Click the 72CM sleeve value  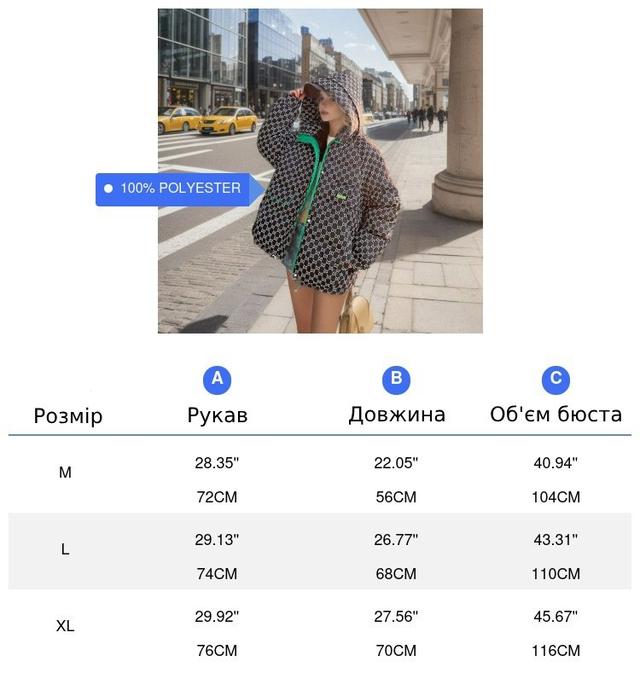(x=217, y=497)
